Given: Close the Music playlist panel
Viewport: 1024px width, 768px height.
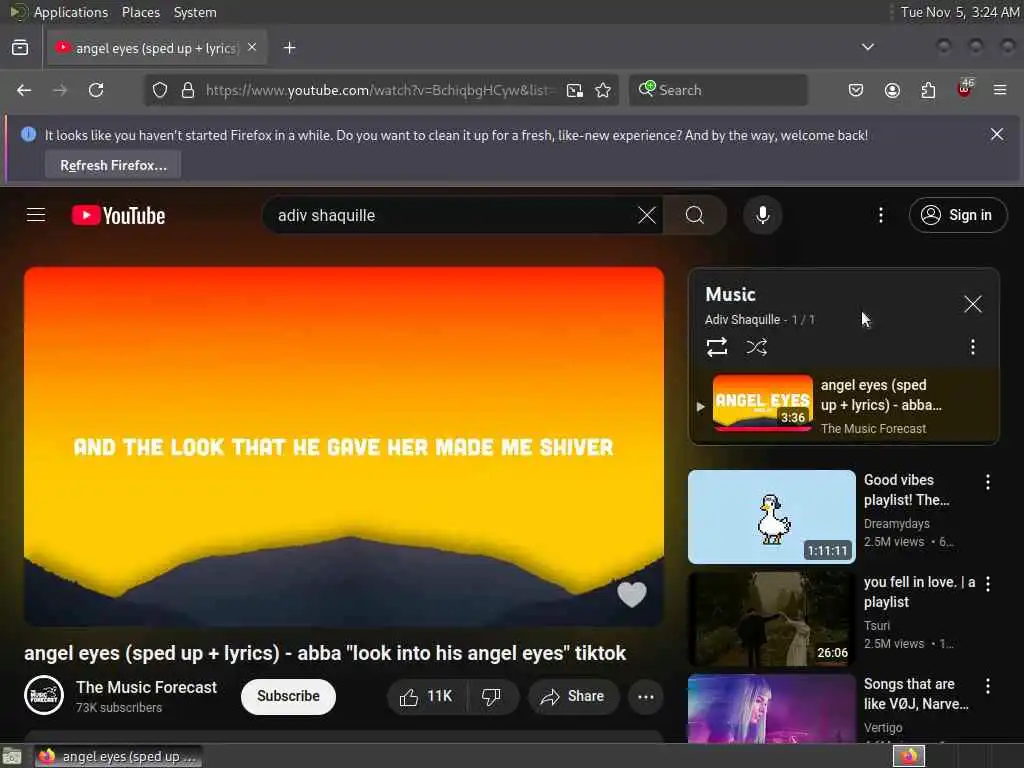Looking at the screenshot, I should tap(972, 304).
